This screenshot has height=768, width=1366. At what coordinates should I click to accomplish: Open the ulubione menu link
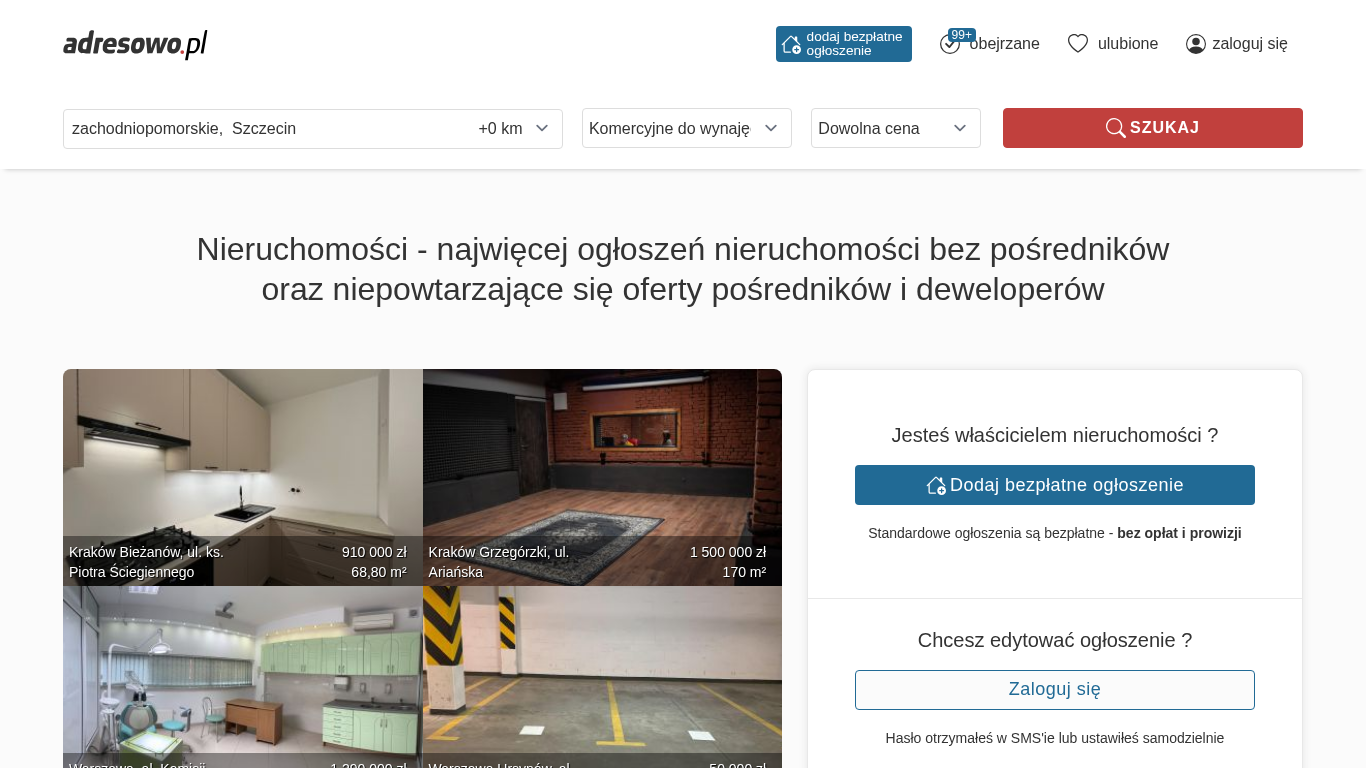[x=1127, y=44]
